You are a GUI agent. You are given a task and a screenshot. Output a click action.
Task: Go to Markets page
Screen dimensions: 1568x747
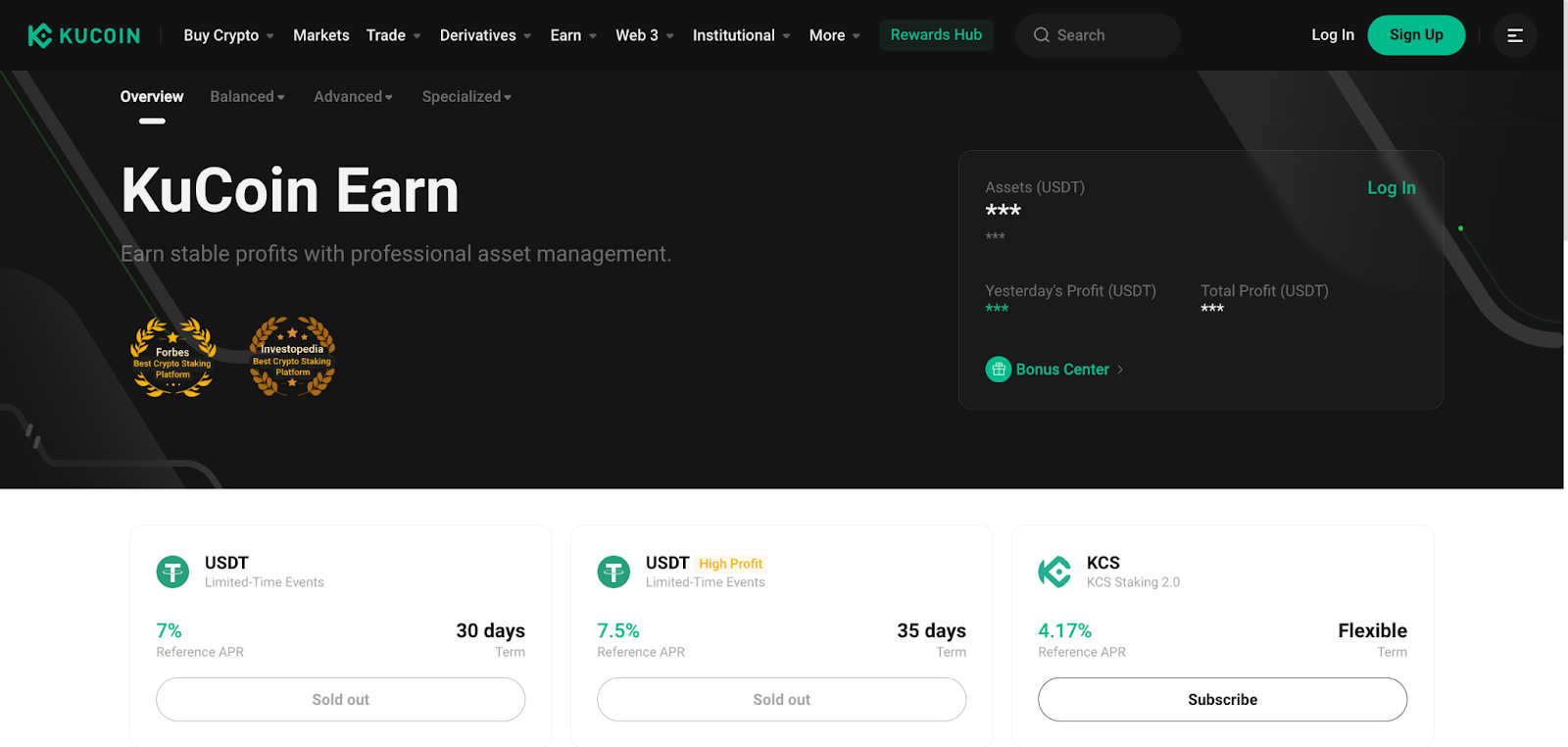point(321,35)
